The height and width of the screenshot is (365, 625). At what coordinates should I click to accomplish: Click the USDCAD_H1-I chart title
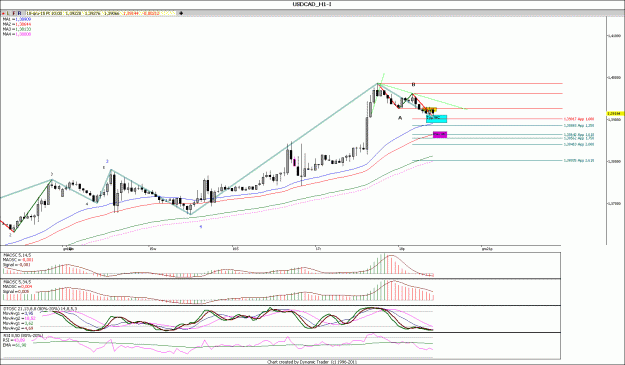[312, 4]
